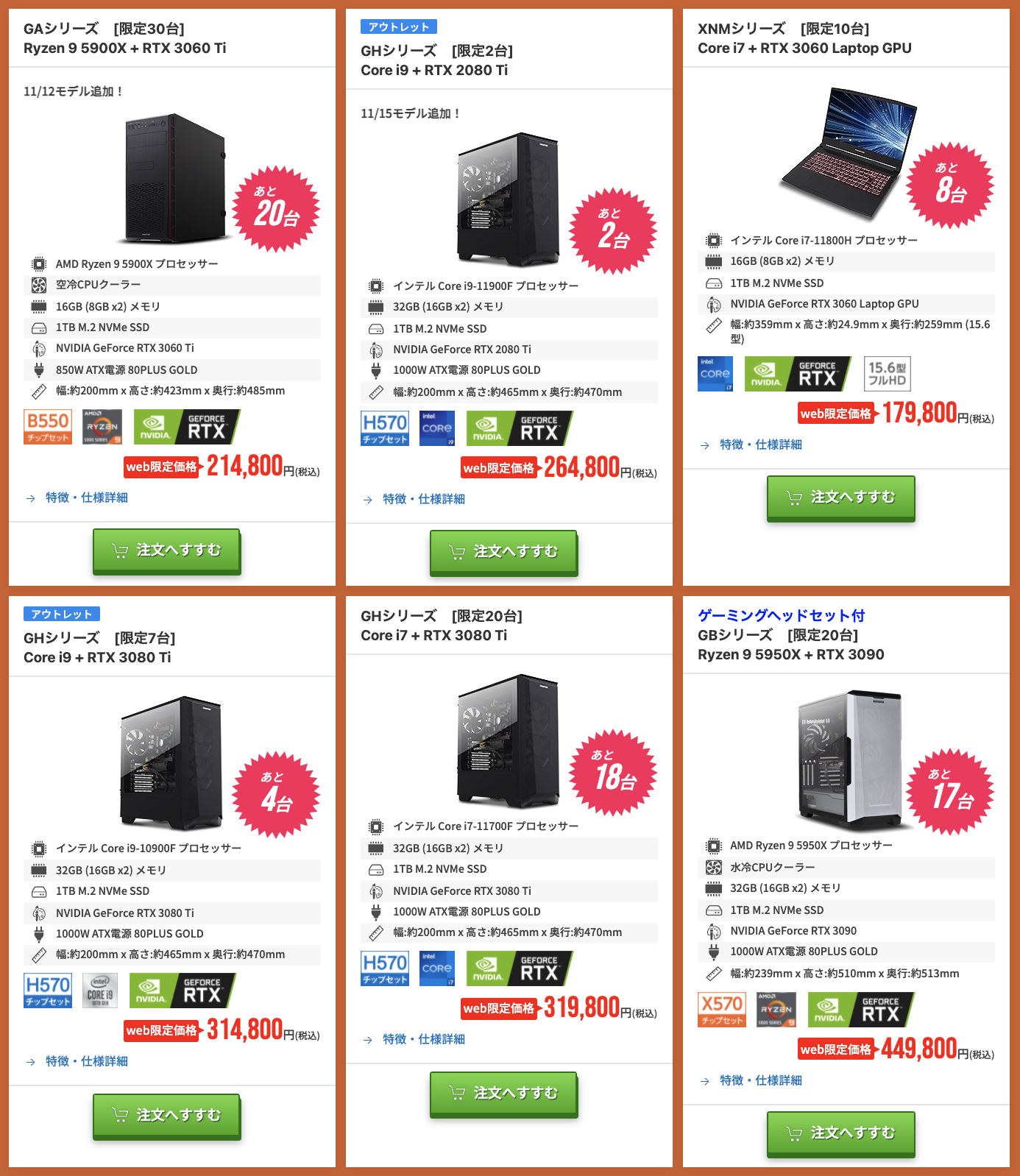Click the B550 chipset badge icon

tap(48, 427)
